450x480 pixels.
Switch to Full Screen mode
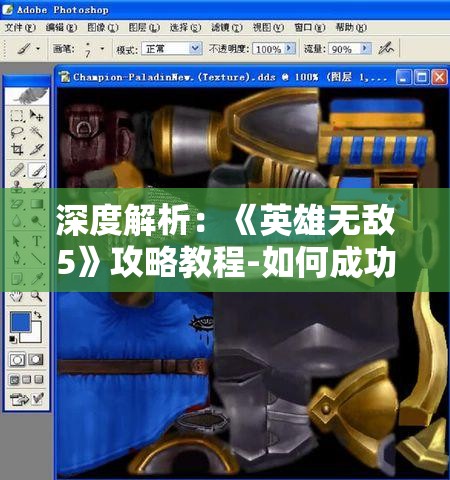click(39, 380)
